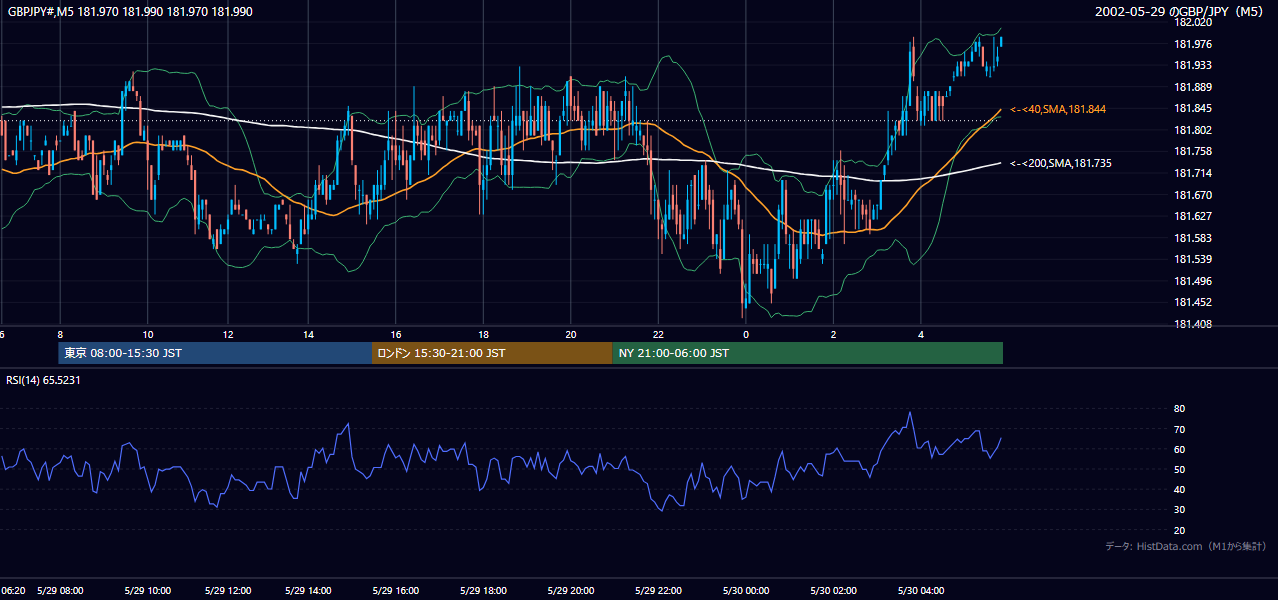Image resolution: width=1278 pixels, height=600 pixels.
Task: Click the 5/29 16:00 date label
Action: (x=396, y=590)
